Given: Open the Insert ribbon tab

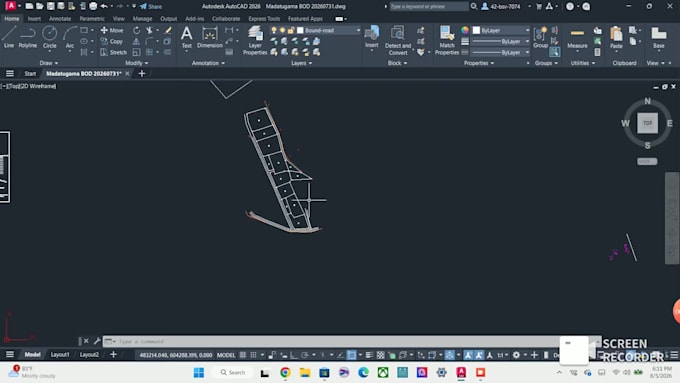Looking at the screenshot, I should pos(34,19).
